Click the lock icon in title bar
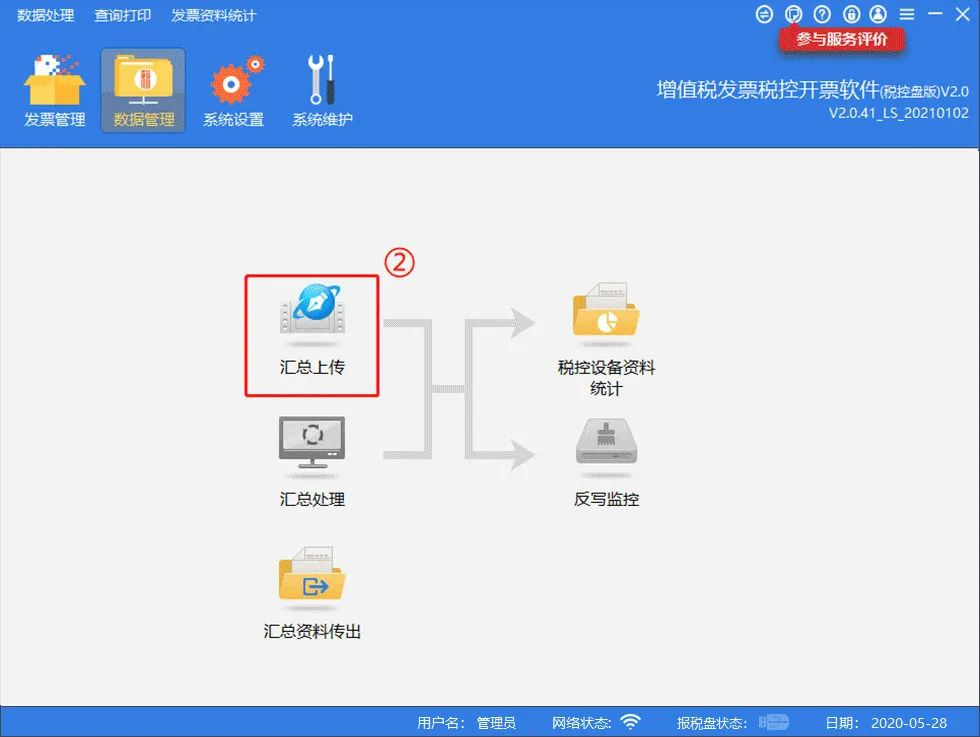The width and height of the screenshot is (980, 737). [851, 14]
